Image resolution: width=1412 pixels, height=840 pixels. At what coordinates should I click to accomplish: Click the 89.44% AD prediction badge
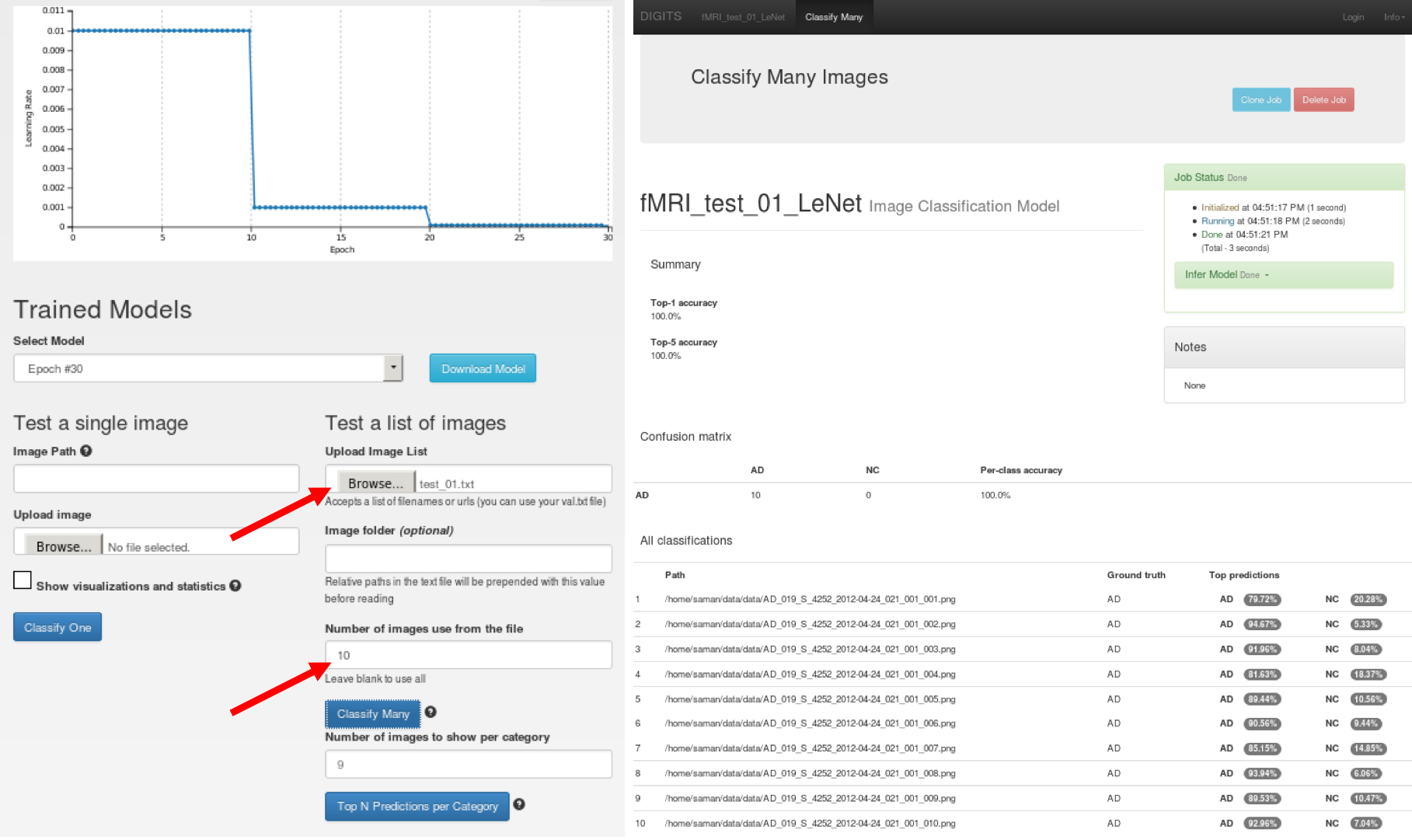[x=1262, y=699]
